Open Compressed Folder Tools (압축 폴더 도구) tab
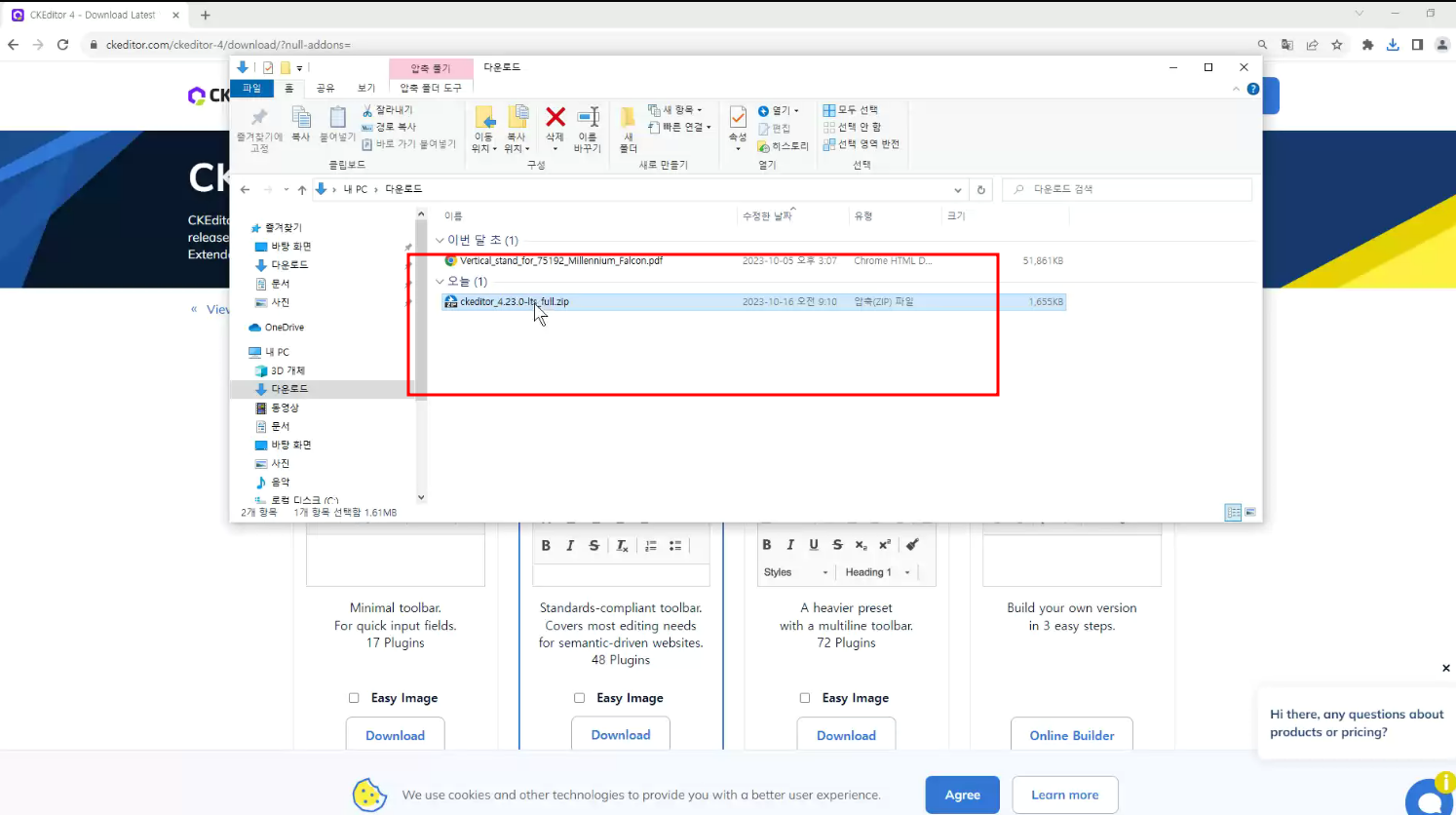This screenshot has width=1456, height=815. (431, 88)
